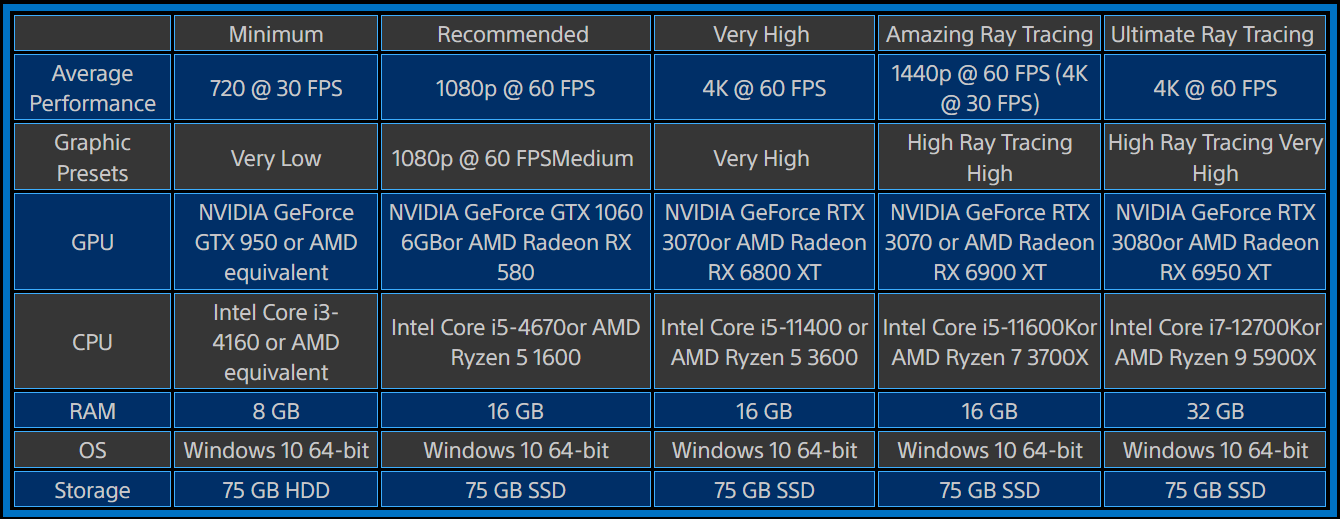Click the "Minimum" column header
Image resolution: width=1340 pixels, height=519 pixels.
[276, 34]
